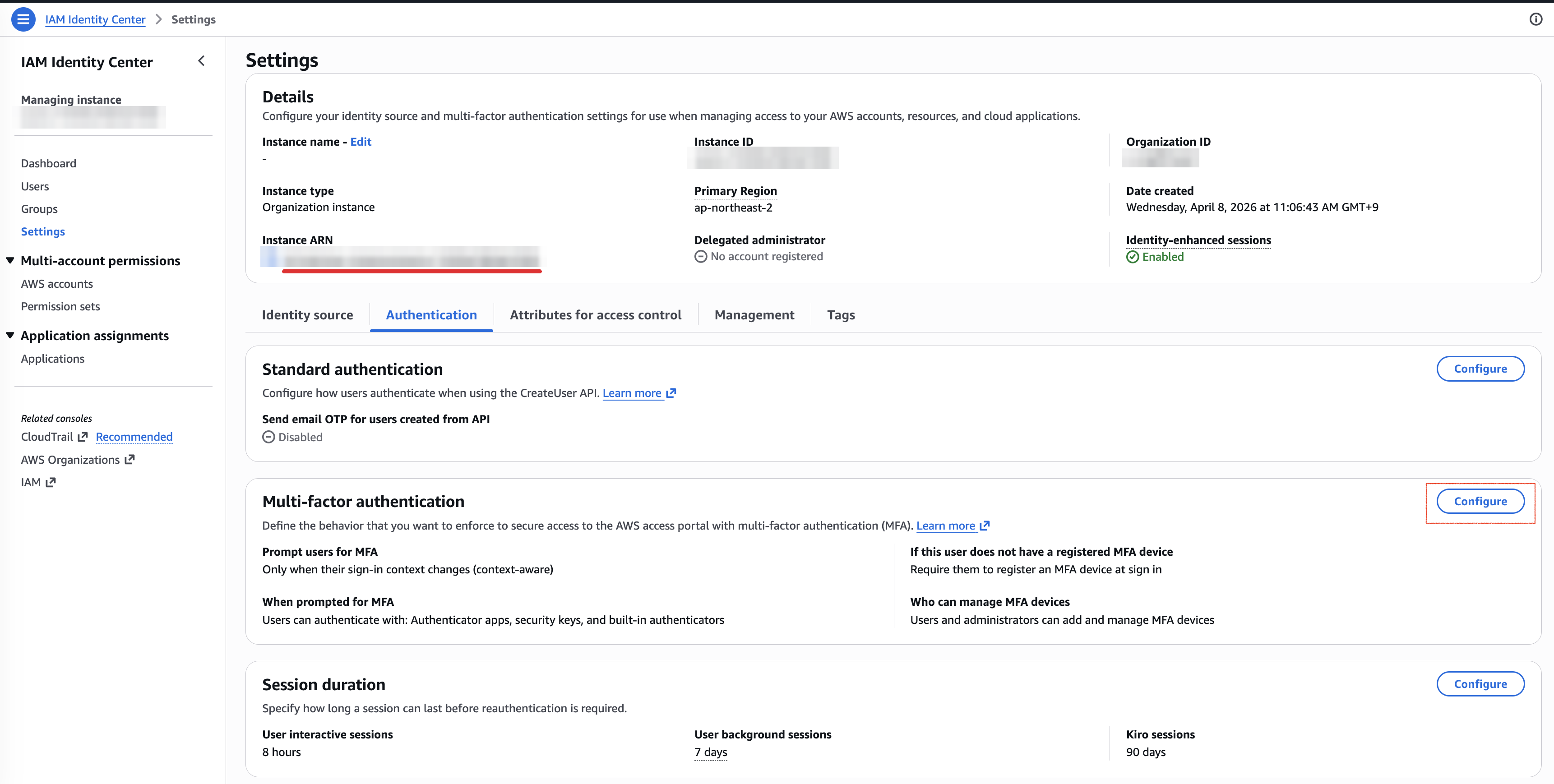The image size is (1554, 784).
Task: Edit the instance name
Action: tap(361, 142)
